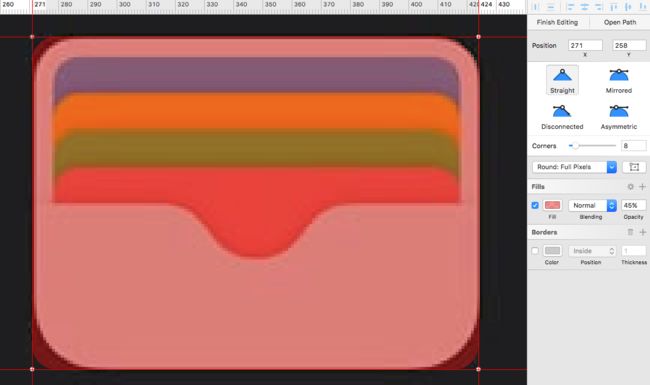
Task: Open the Normal blending mode dropdown
Action: pyautogui.click(x=592, y=206)
